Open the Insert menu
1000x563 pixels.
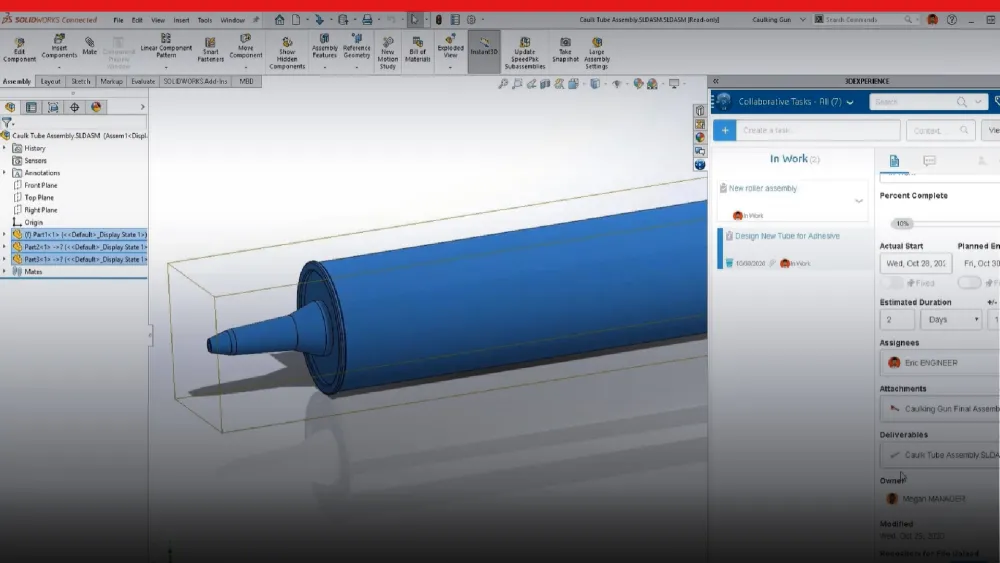pyautogui.click(x=181, y=19)
